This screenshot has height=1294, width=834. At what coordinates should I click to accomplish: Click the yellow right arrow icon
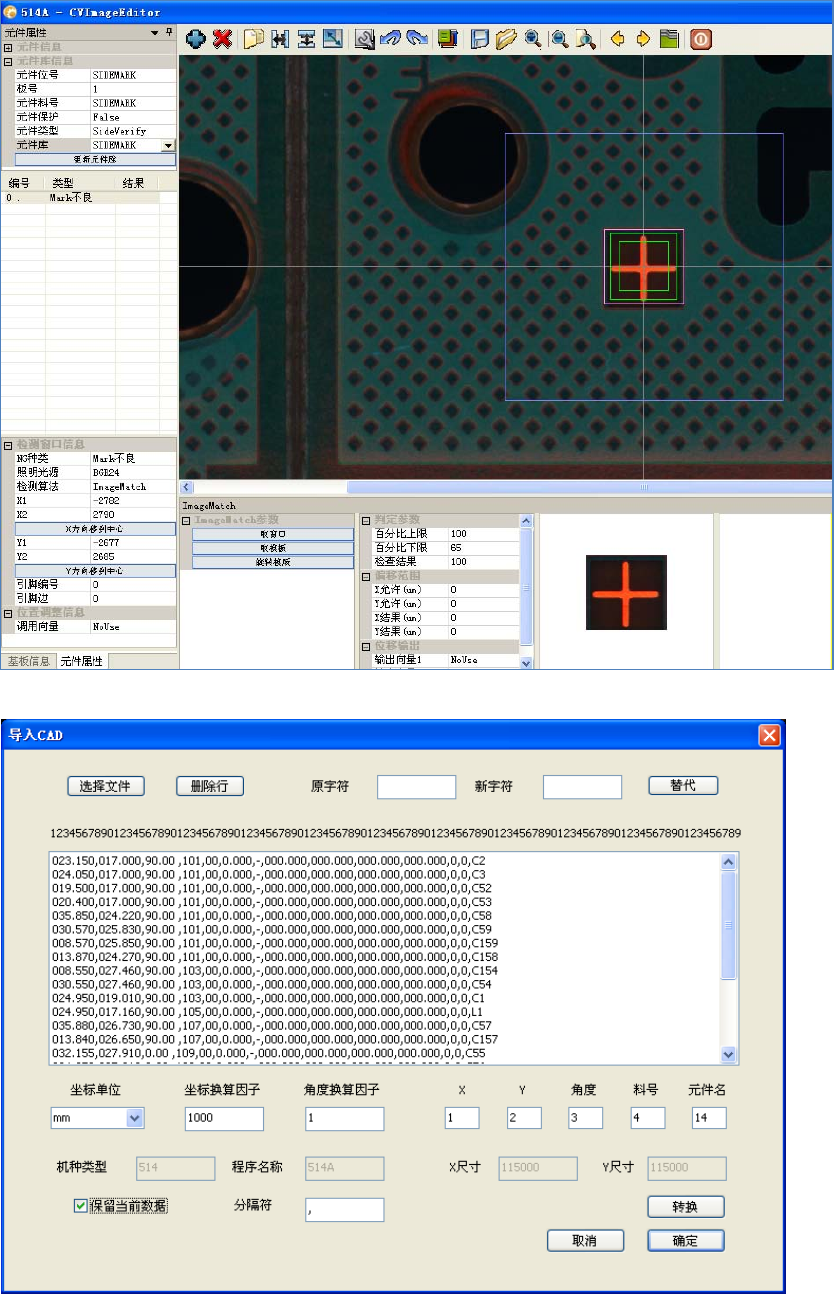(643, 39)
